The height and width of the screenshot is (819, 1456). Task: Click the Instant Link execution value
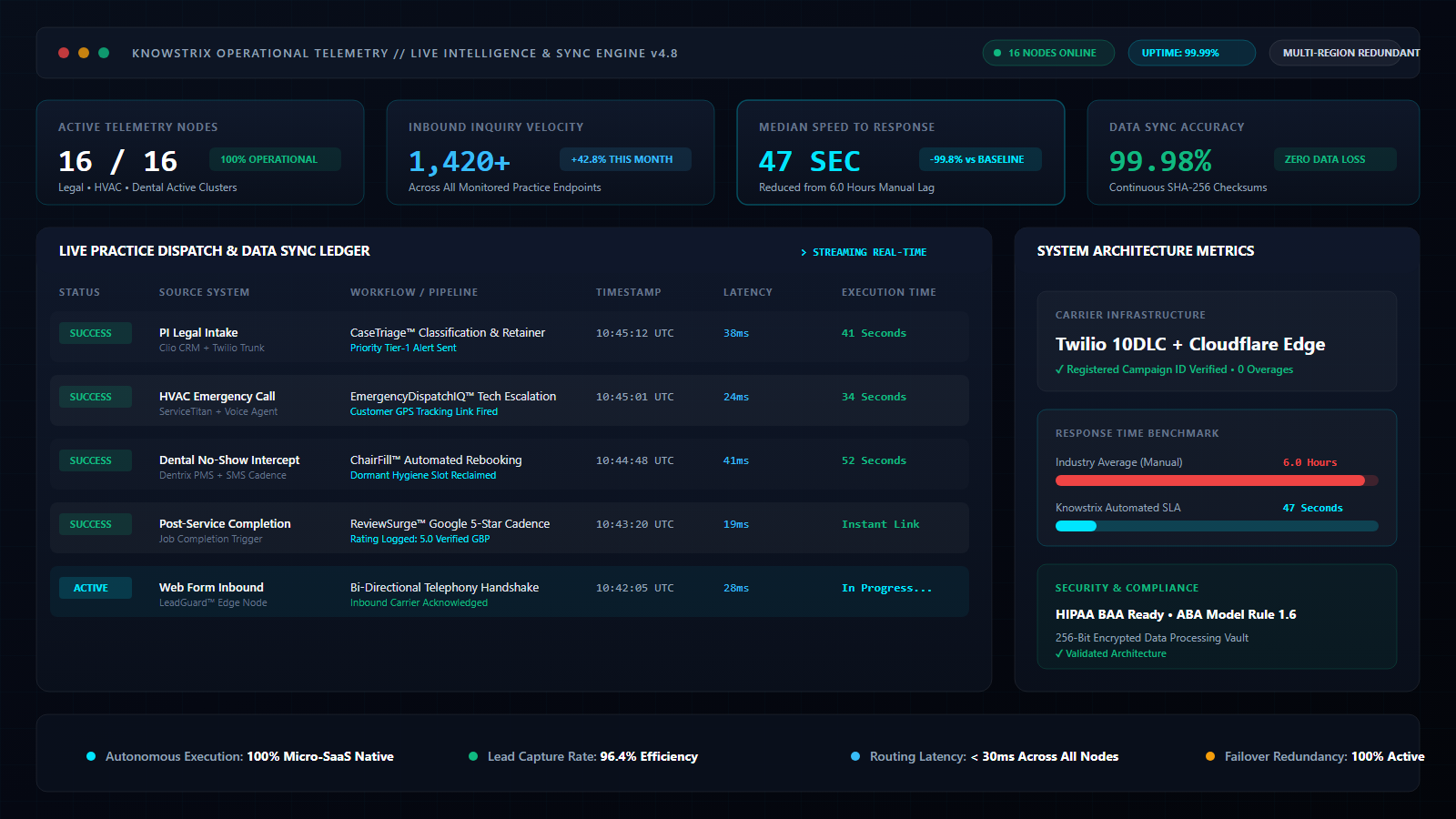(x=881, y=524)
